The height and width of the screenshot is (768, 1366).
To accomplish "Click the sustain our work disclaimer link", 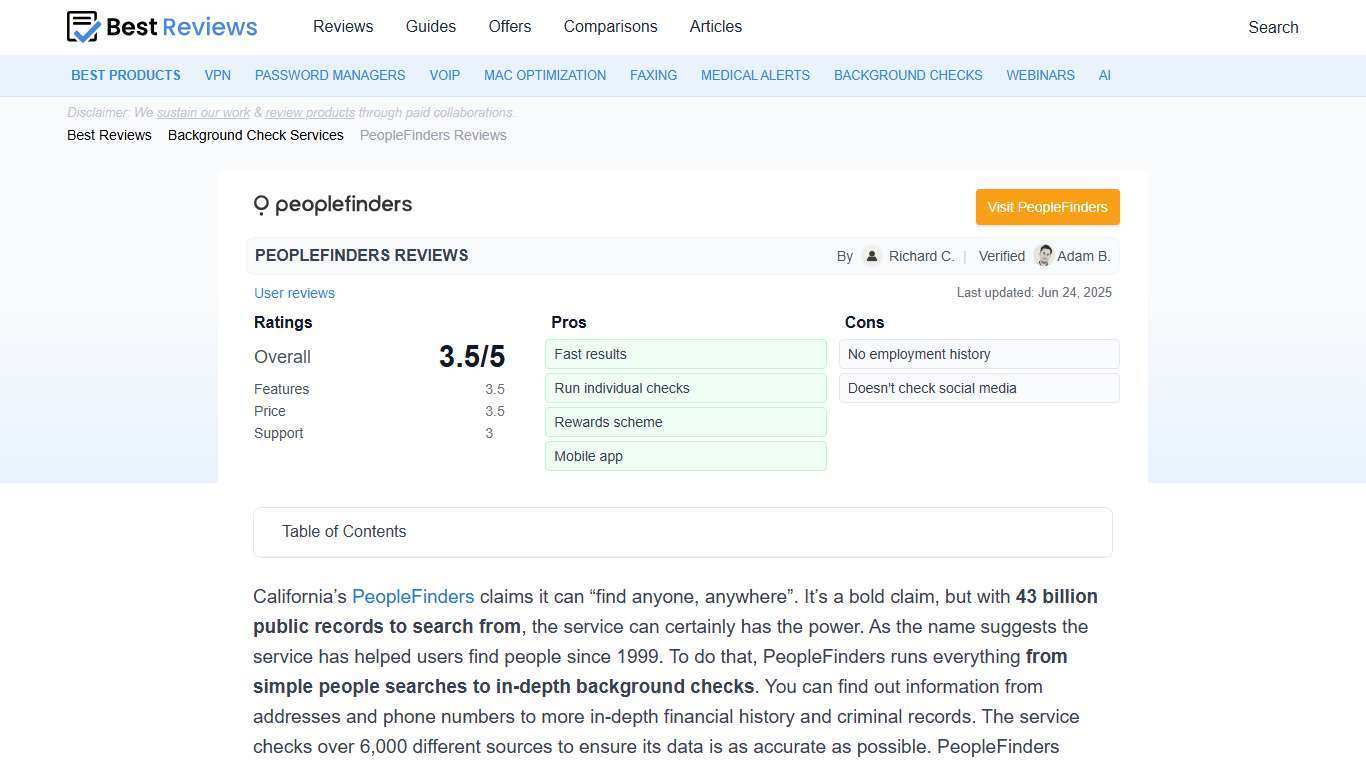I will [x=202, y=112].
